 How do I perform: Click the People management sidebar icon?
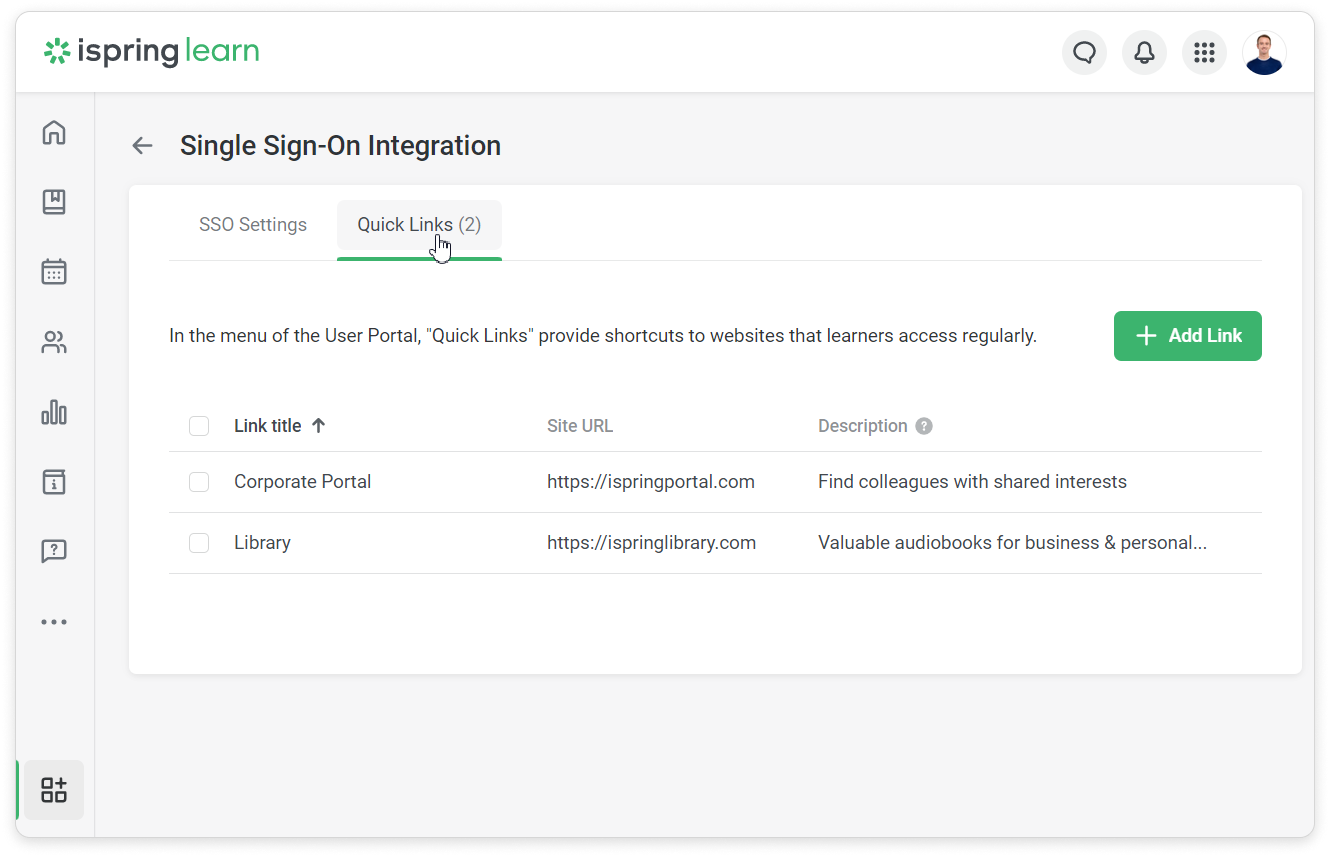coord(54,341)
